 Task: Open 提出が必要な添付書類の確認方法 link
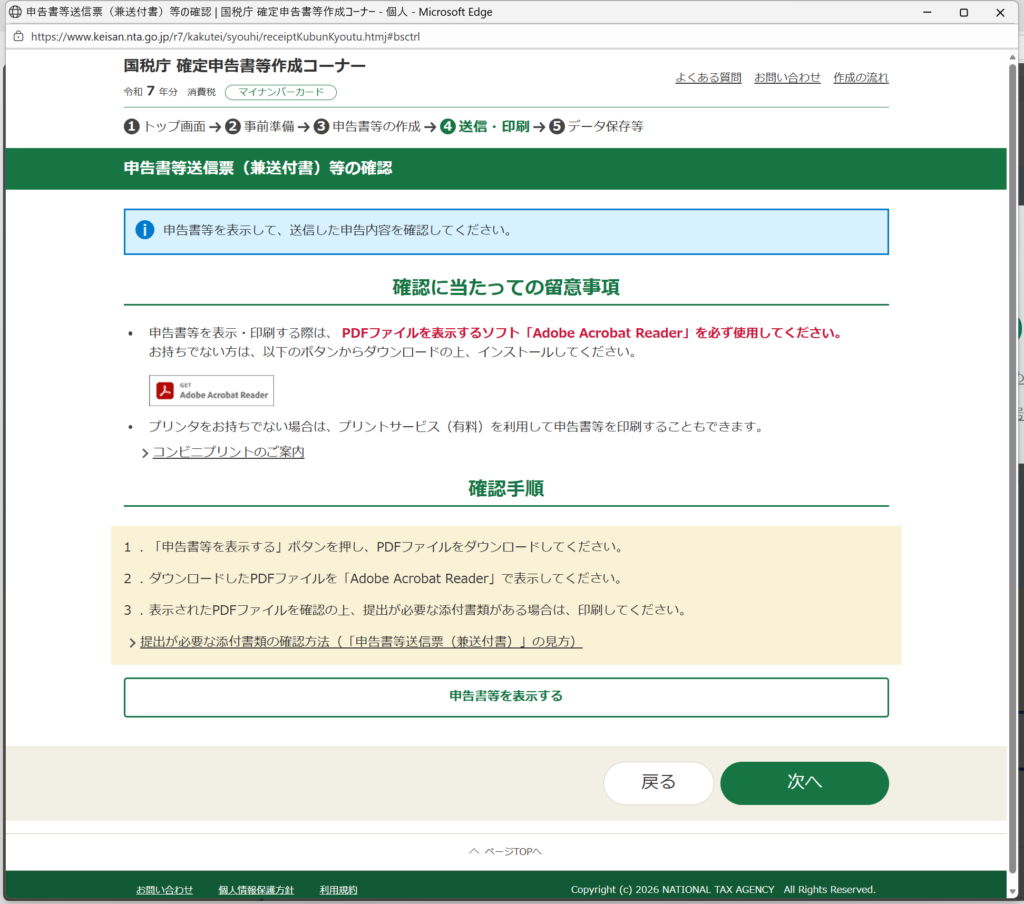click(360, 641)
